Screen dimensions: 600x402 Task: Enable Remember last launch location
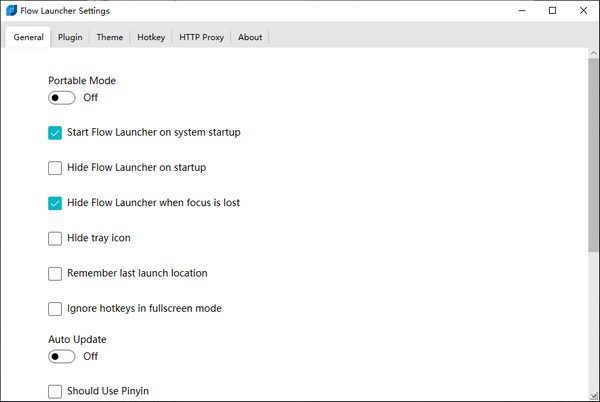click(x=55, y=273)
